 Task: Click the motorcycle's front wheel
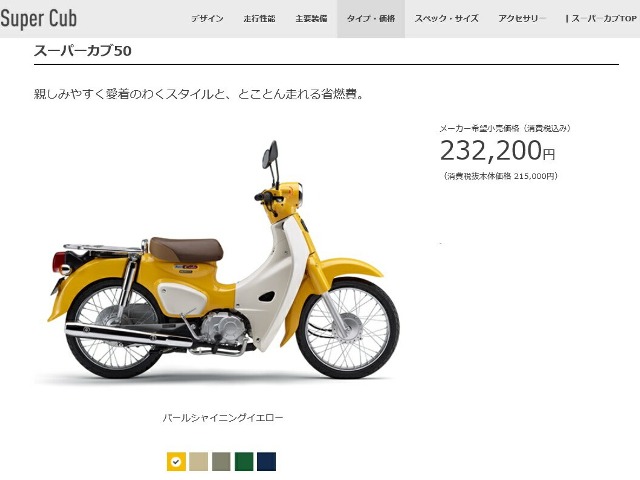click(348, 329)
